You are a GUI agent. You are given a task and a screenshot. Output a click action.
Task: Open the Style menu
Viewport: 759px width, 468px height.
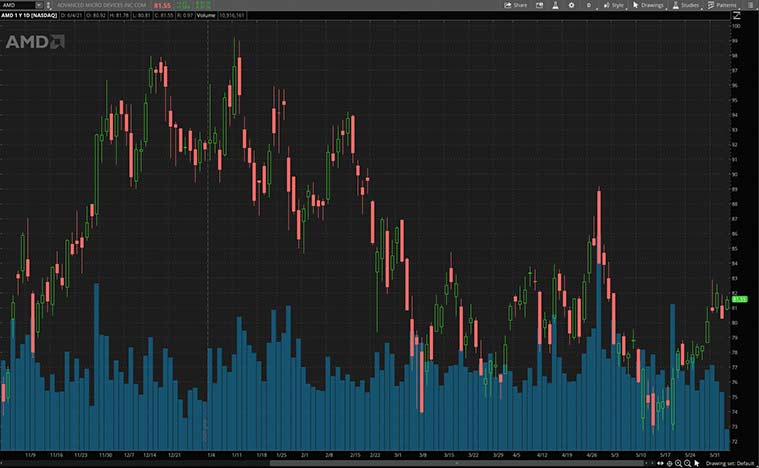[612, 5]
